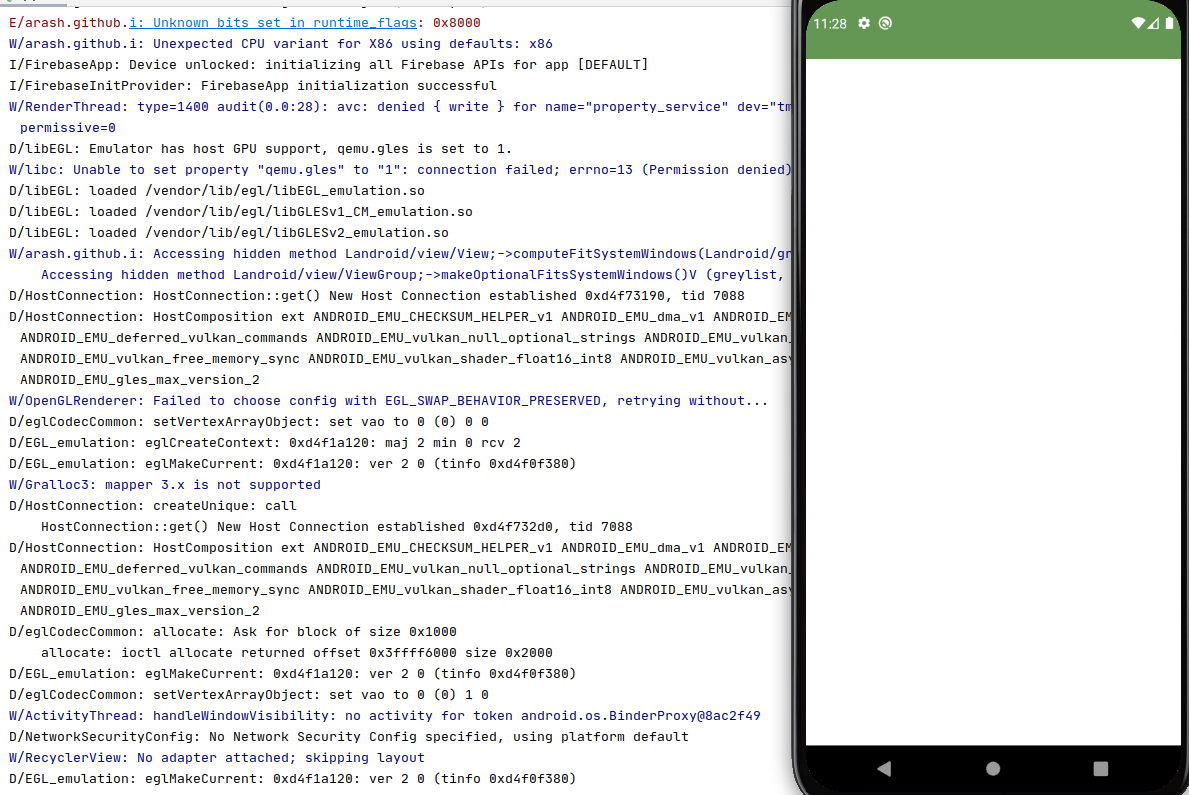Select 'FirebaseApp initialization successful' log line
The height and width of the screenshot is (795, 1189).
coord(253,86)
